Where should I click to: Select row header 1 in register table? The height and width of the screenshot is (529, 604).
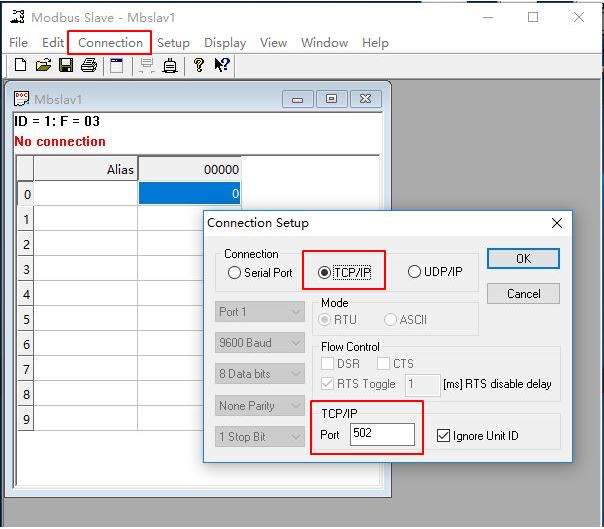[x=26, y=219]
